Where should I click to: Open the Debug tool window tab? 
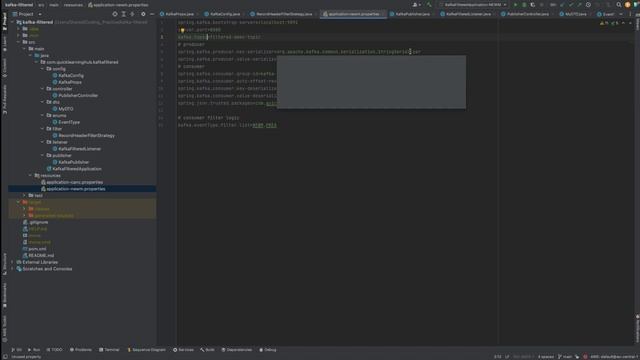268,350
